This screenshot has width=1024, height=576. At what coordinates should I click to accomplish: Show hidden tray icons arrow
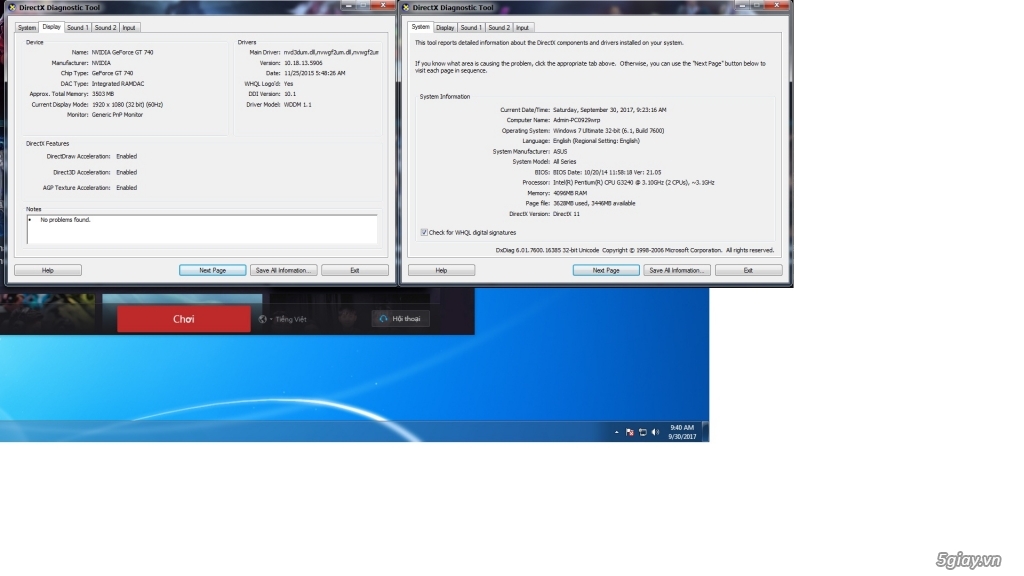tap(616, 432)
